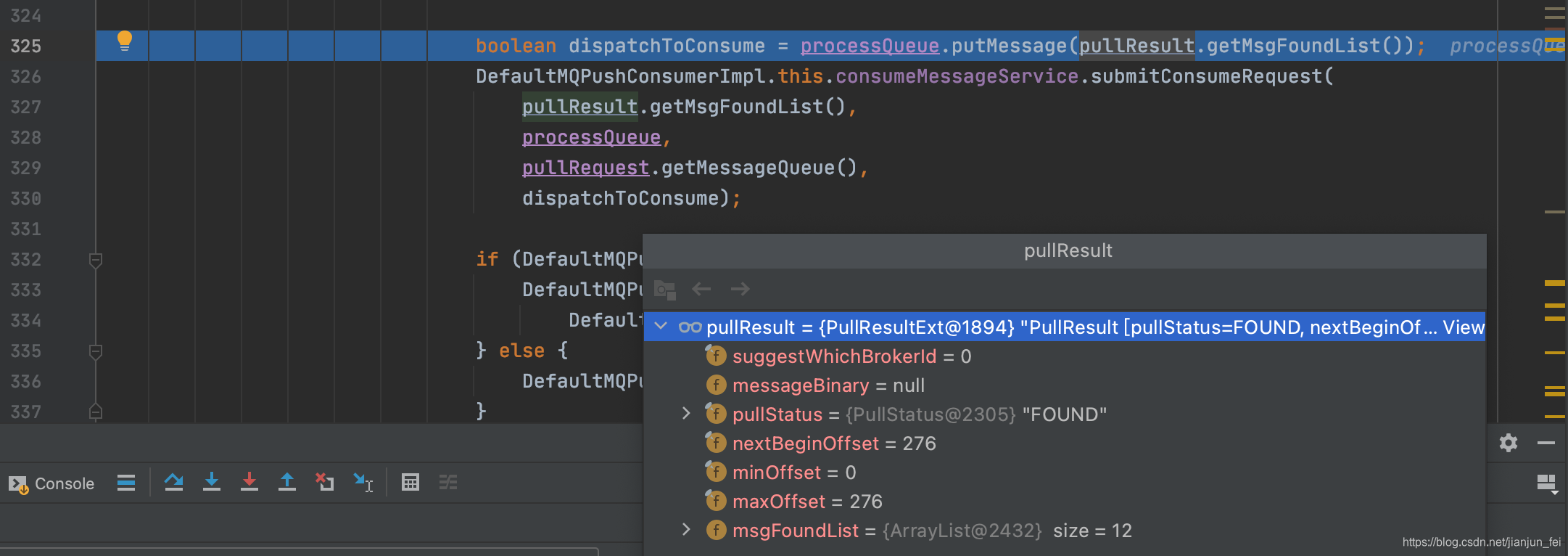Viewport: 1568px width, 556px height.
Task: Click the yellow intention bulb on line 325
Action: [x=125, y=41]
